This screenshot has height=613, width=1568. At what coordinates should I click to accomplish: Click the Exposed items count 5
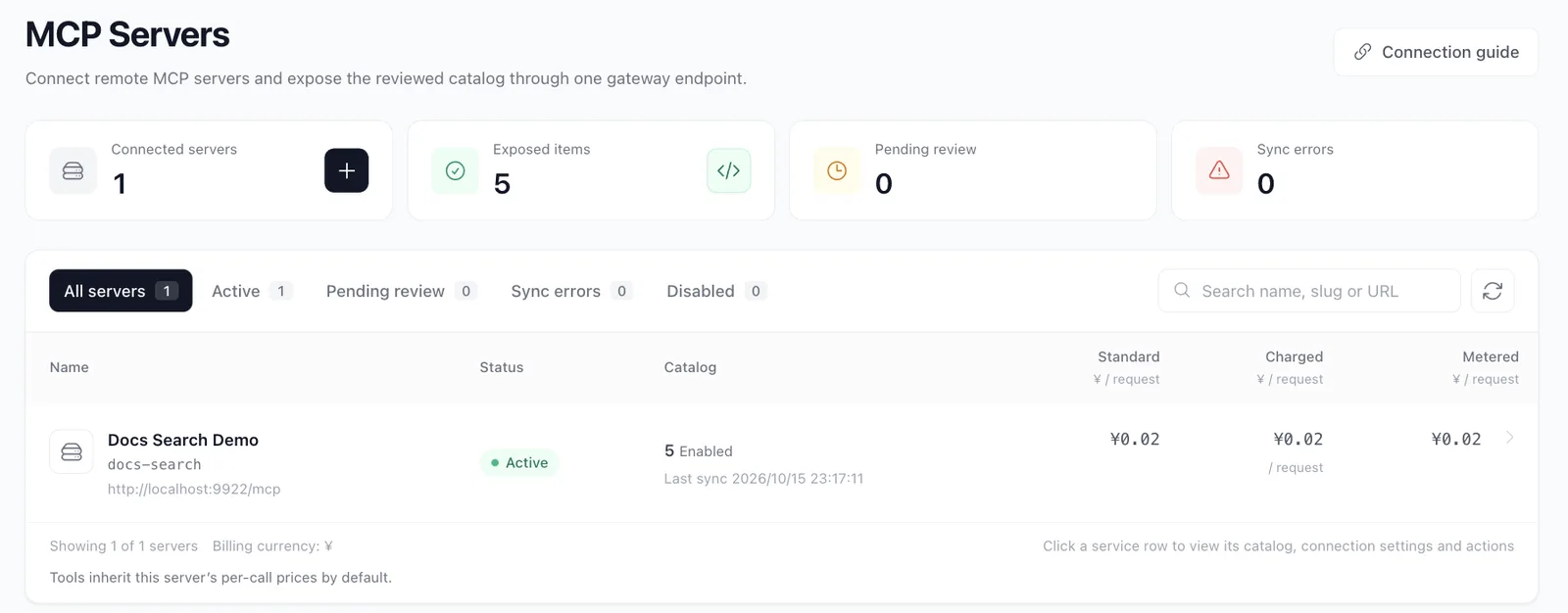point(502,183)
